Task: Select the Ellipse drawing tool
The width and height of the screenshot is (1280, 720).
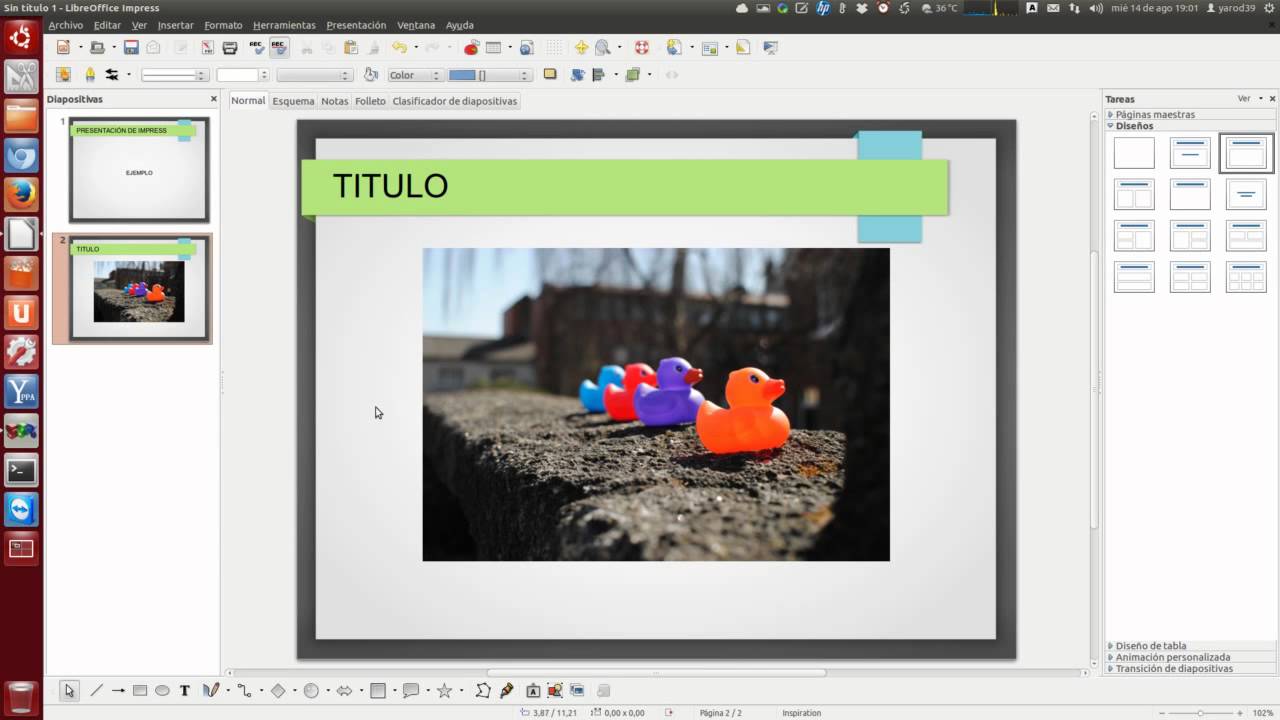Action: pos(162,690)
